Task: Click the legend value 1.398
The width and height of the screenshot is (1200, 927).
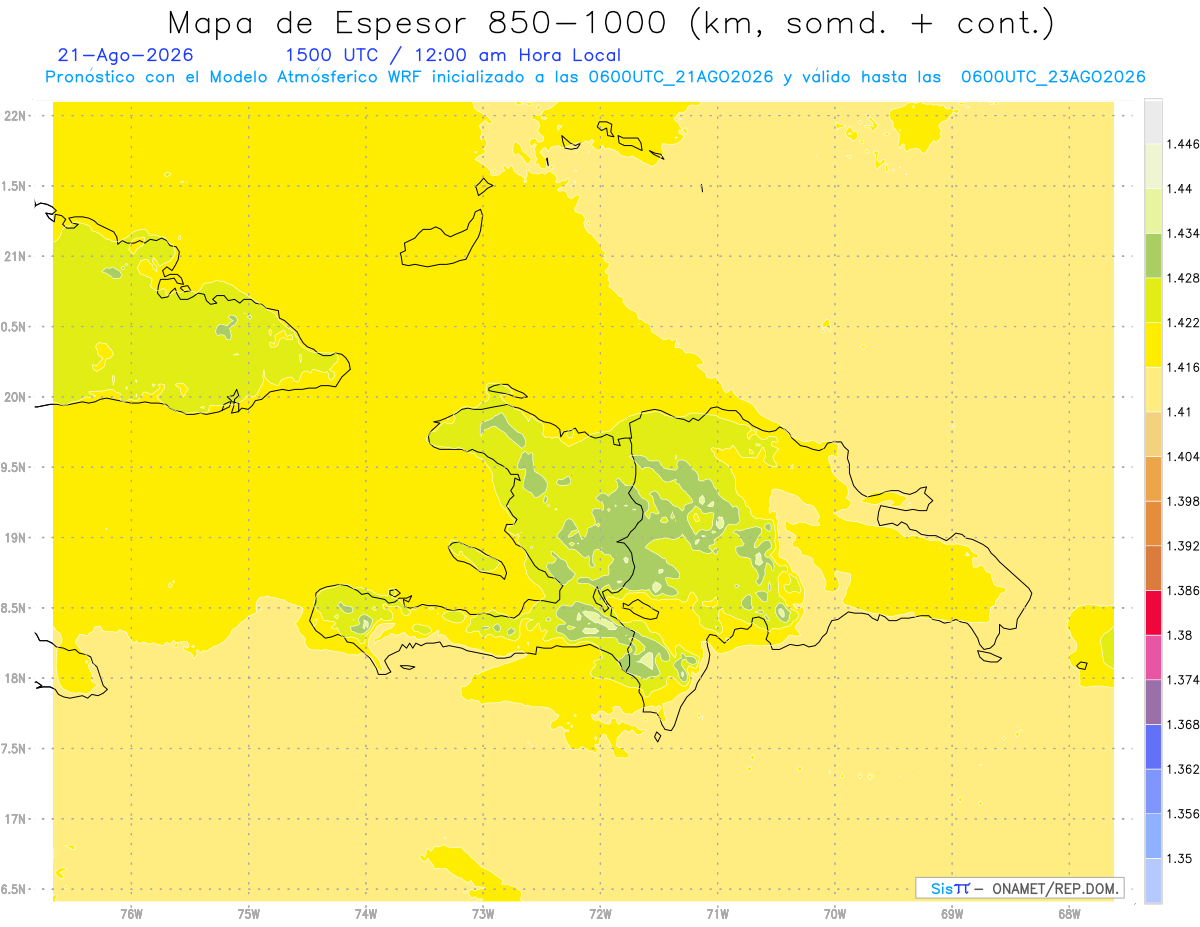Action: (x=1183, y=501)
